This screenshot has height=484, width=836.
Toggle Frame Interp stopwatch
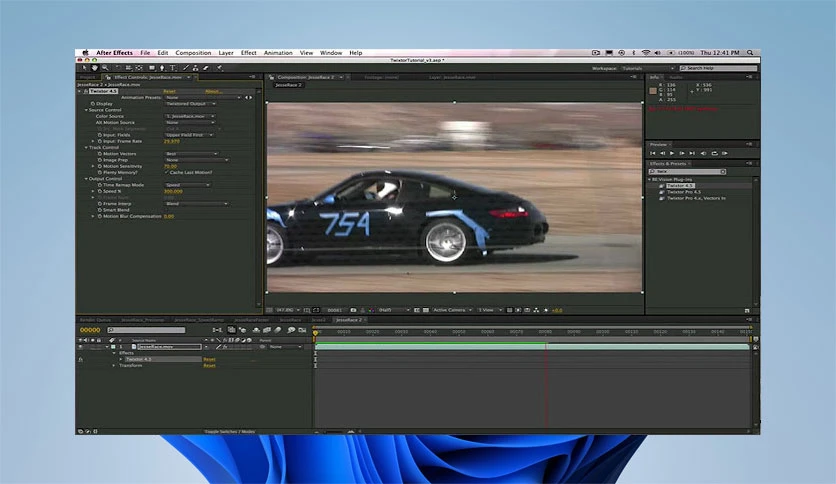(x=100, y=204)
